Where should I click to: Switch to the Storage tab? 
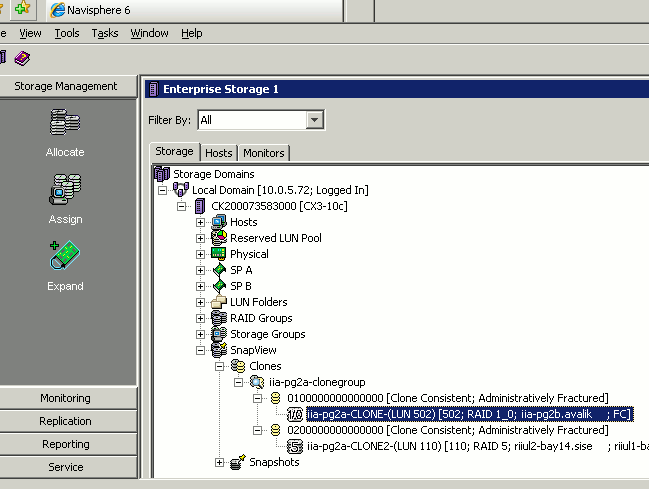point(174,152)
